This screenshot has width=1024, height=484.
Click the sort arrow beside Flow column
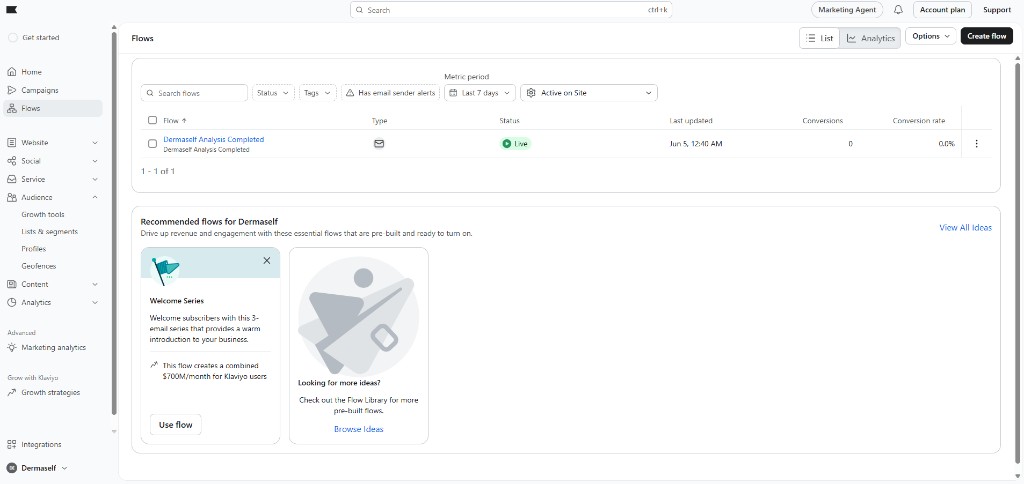click(184, 121)
